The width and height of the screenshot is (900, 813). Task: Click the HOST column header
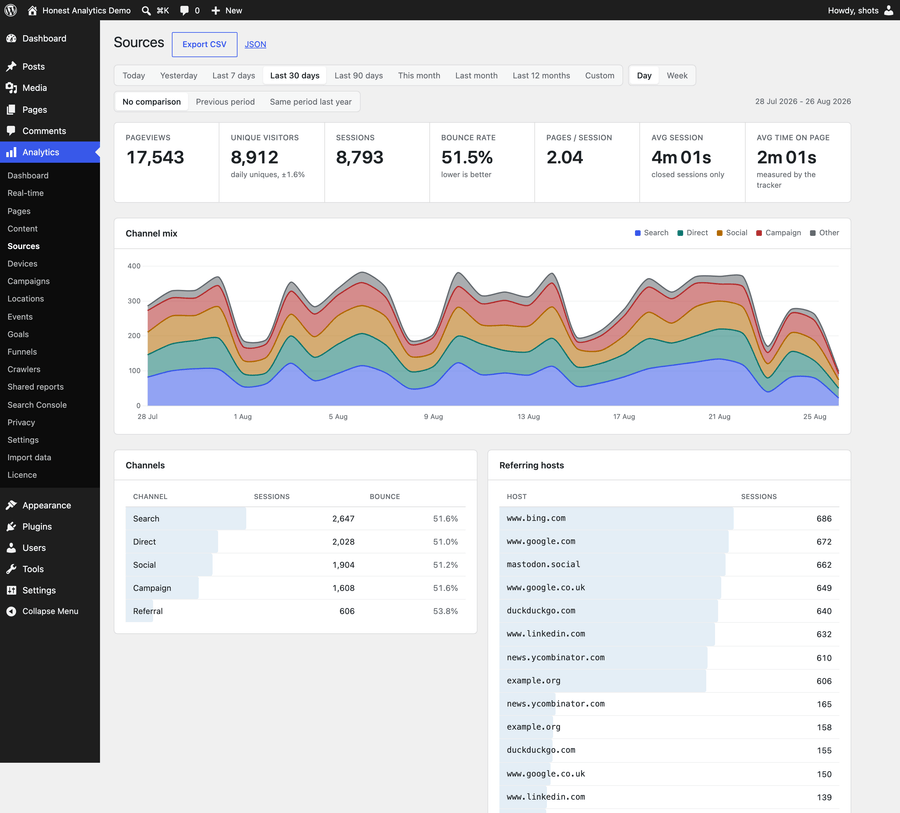(x=517, y=497)
